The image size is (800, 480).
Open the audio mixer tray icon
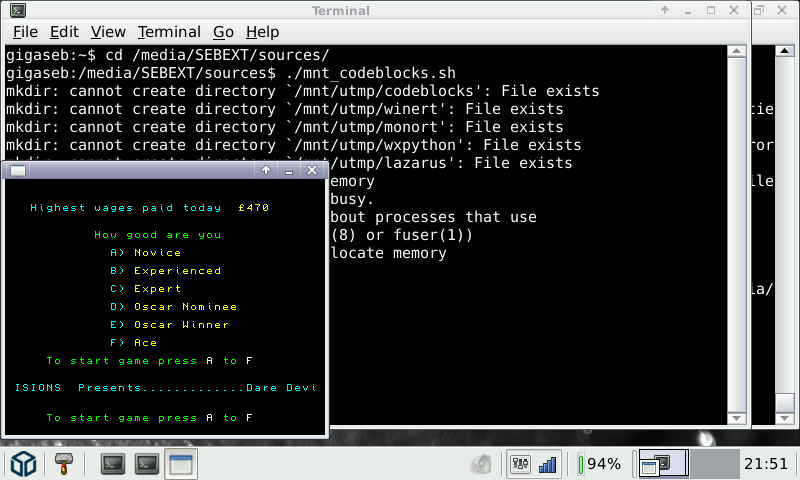520,464
